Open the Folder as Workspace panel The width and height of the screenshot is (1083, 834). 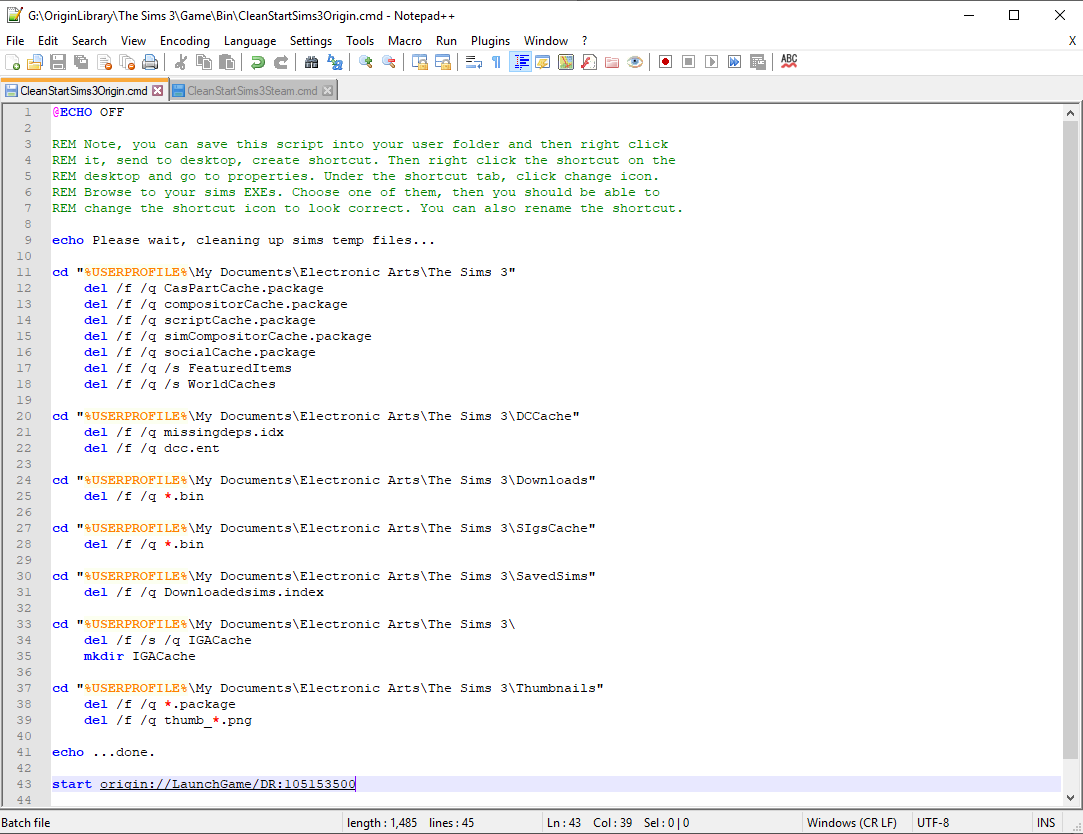tap(612, 62)
